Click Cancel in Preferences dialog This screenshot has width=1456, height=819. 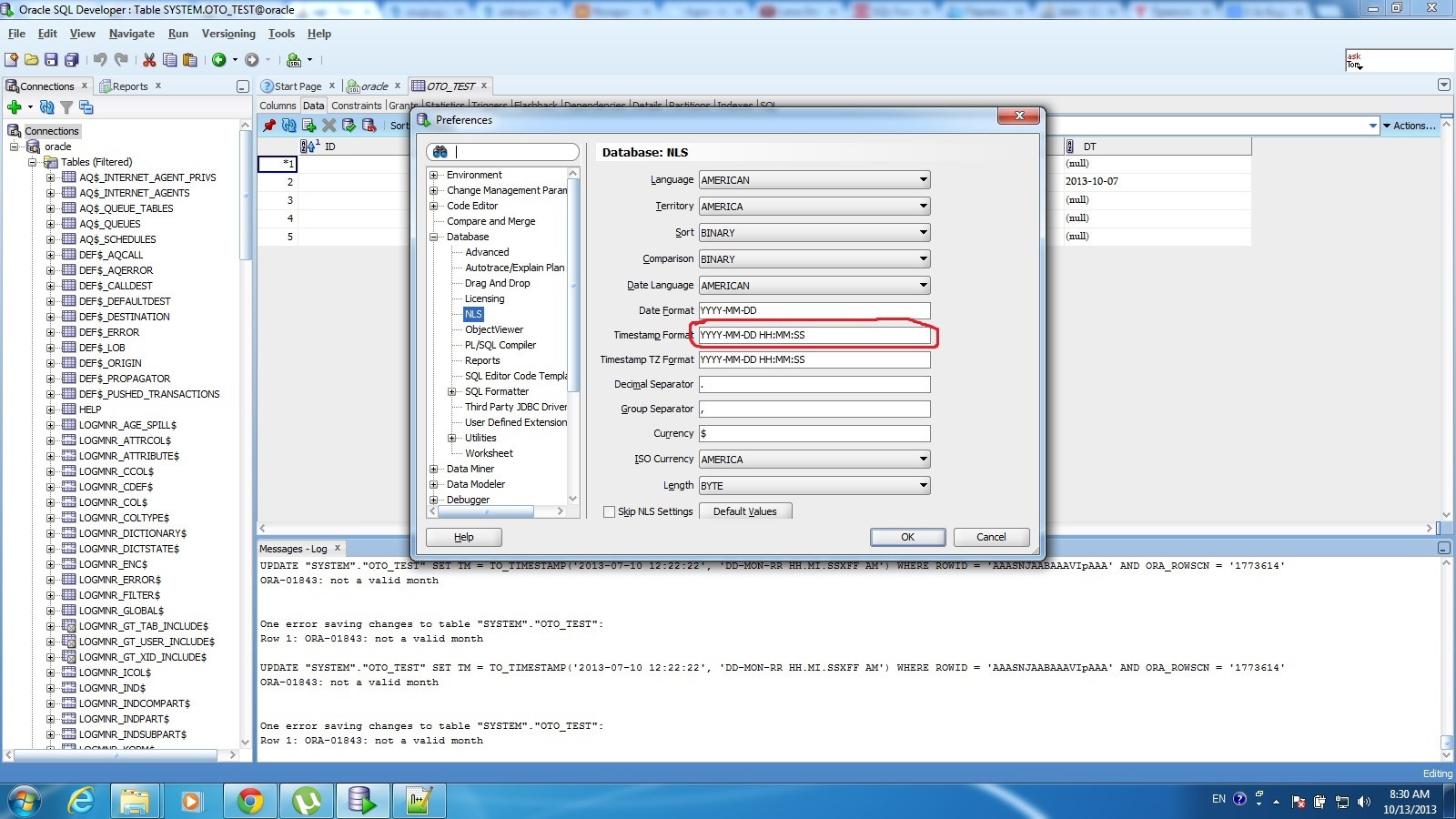tap(991, 537)
